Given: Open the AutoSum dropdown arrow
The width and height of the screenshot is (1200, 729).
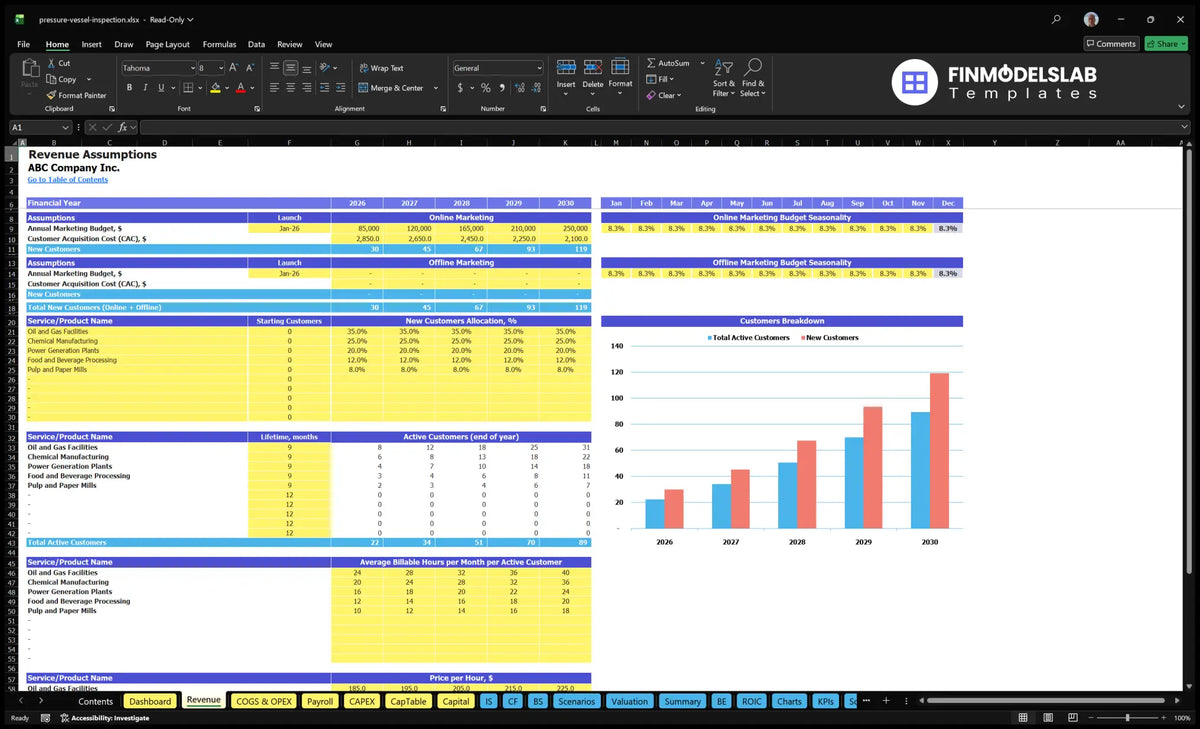Looking at the screenshot, I should (x=703, y=63).
